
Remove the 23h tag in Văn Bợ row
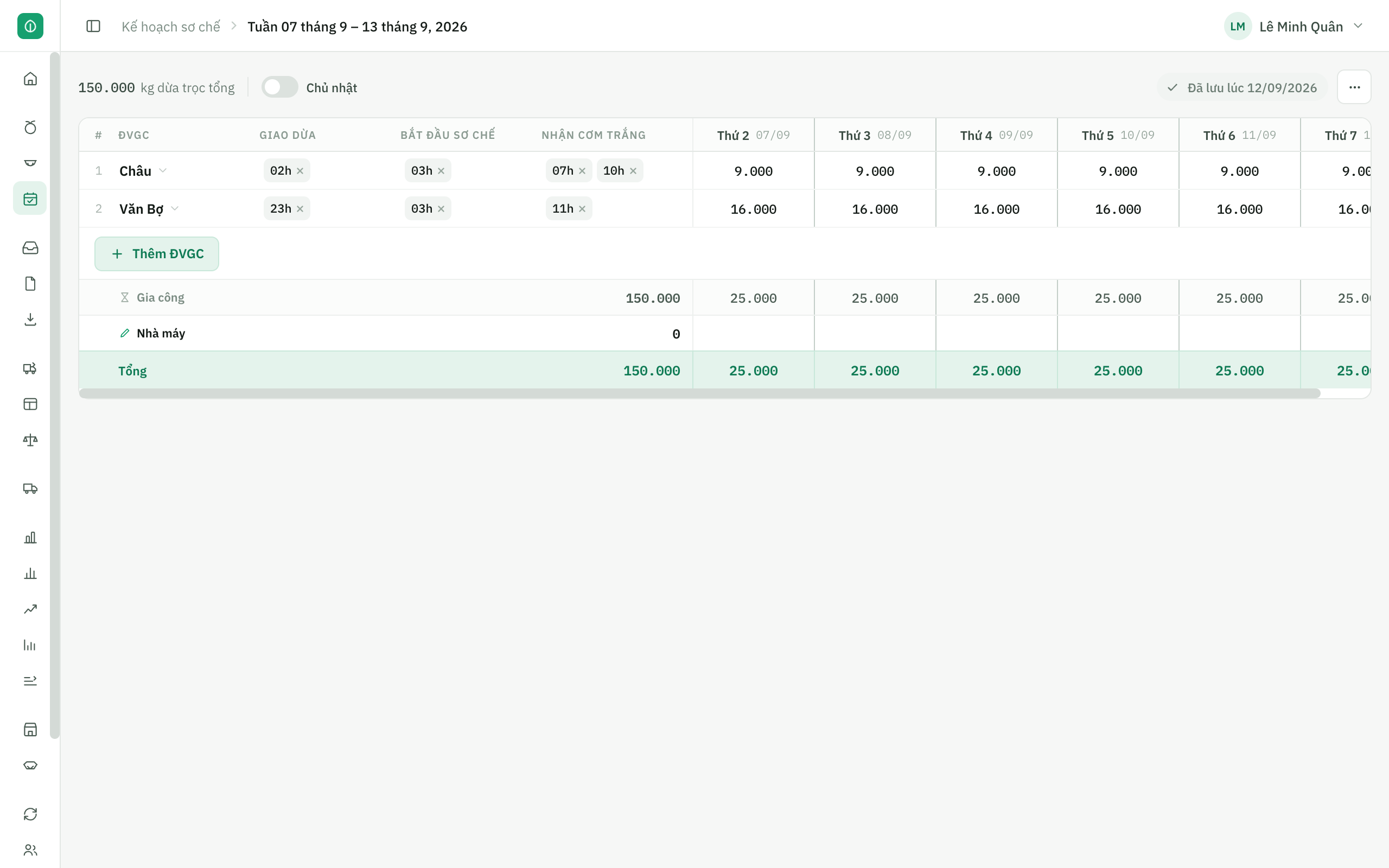(300, 209)
